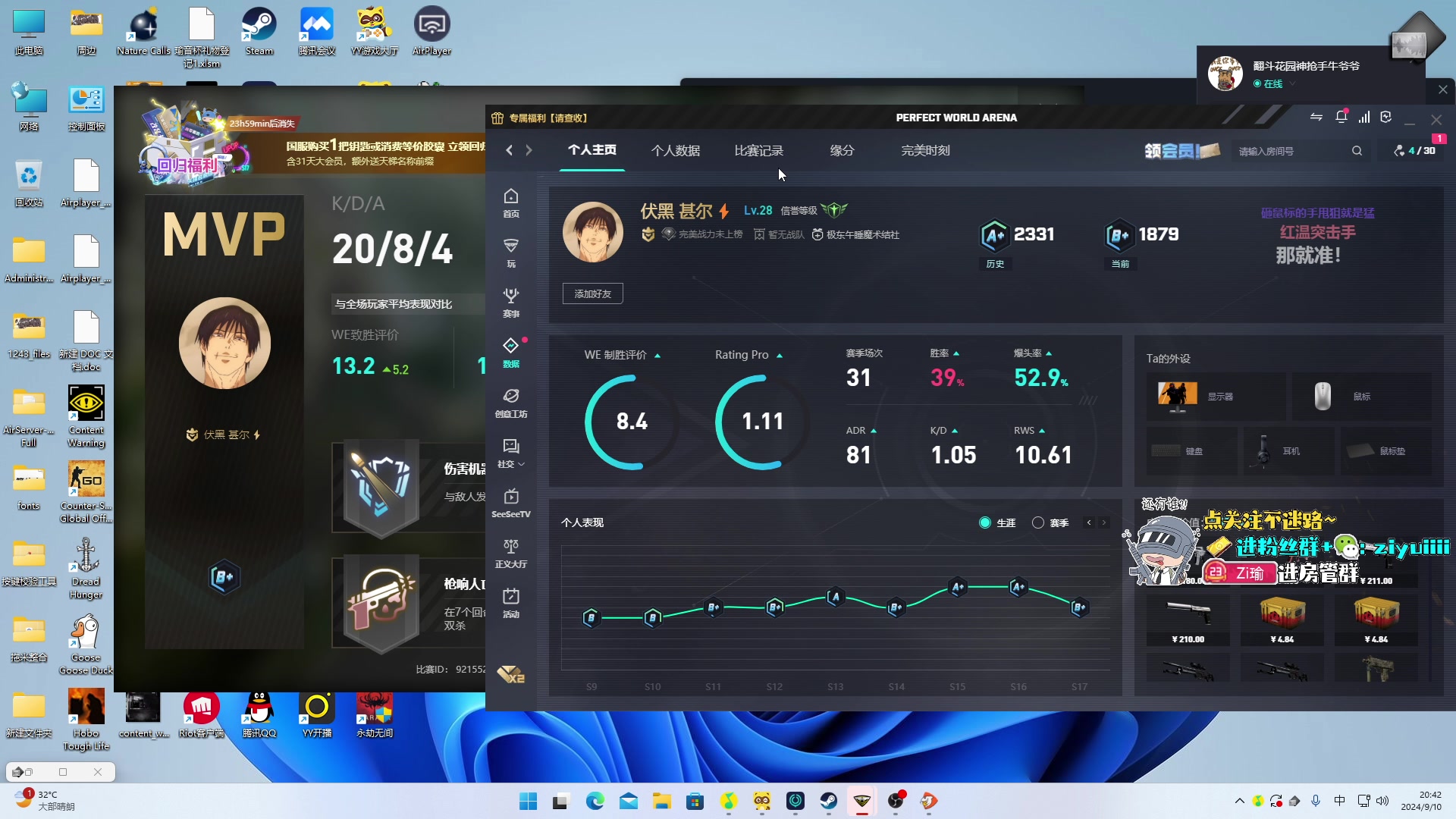Go back with the left navigation arrow
The height and width of the screenshot is (819, 1456).
509,150
